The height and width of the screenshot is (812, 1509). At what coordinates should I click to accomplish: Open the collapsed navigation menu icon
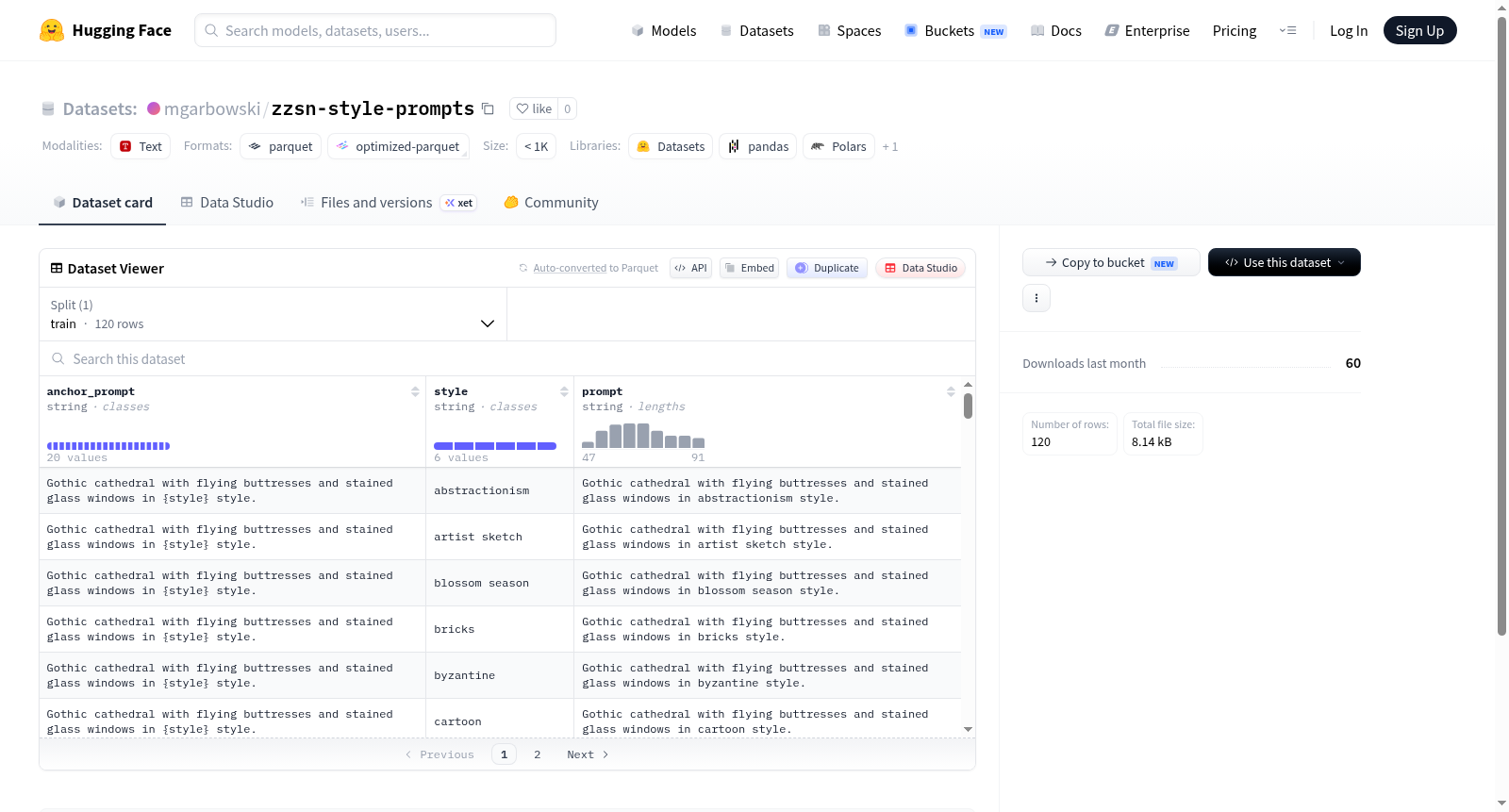coord(1287,30)
